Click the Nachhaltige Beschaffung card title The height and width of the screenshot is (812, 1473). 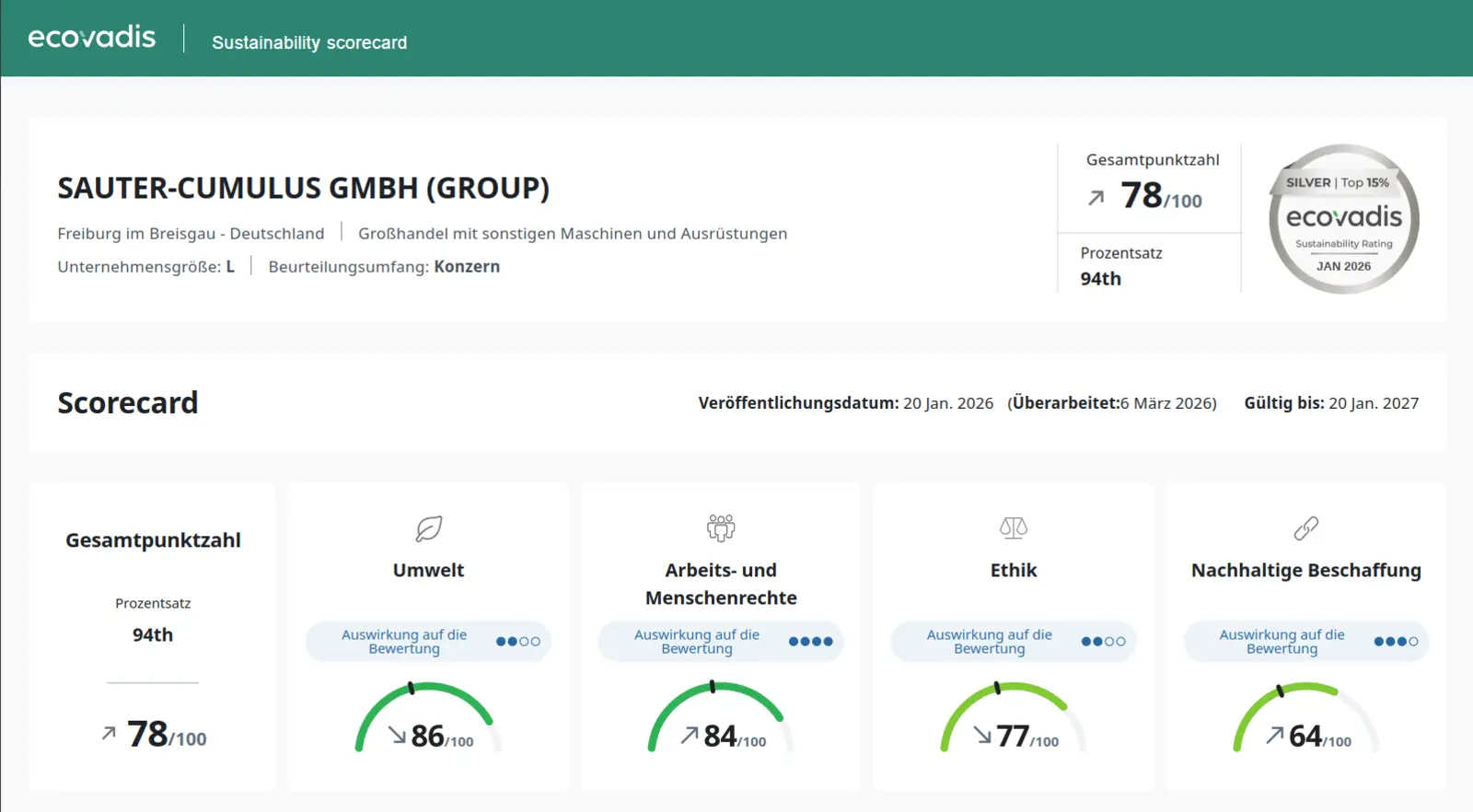tap(1306, 571)
